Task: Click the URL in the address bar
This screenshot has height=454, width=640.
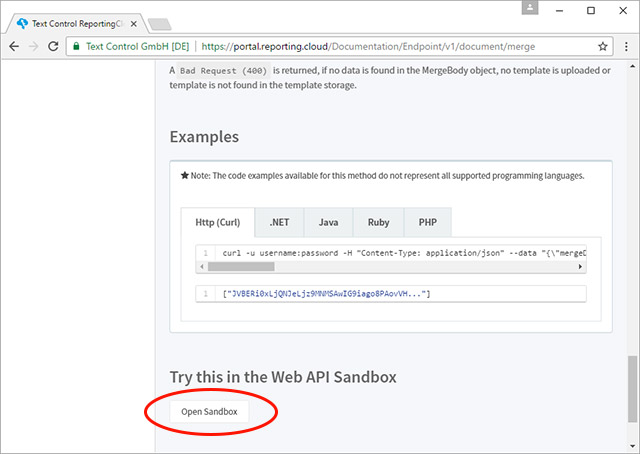Action: (368, 47)
